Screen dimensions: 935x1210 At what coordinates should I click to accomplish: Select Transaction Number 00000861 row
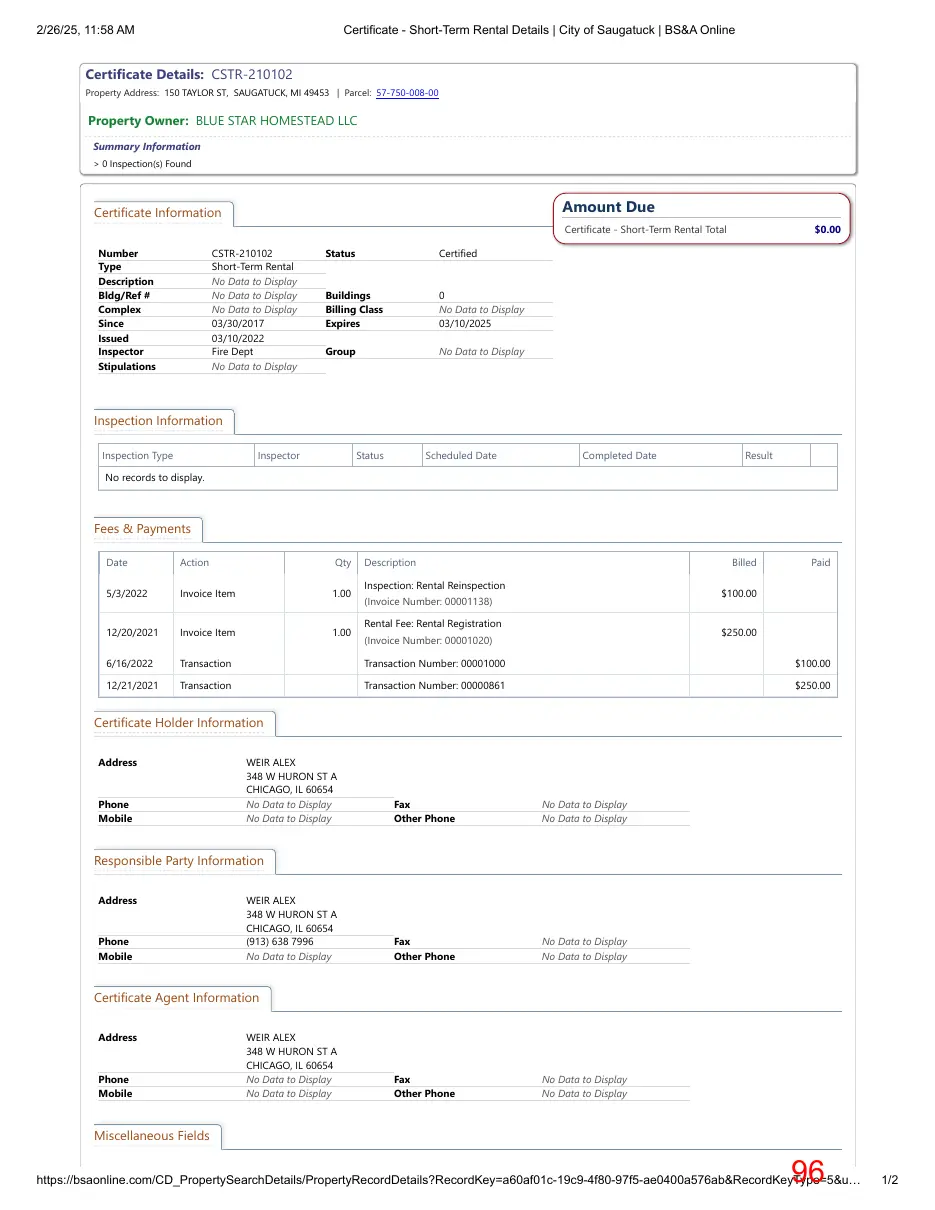(468, 686)
